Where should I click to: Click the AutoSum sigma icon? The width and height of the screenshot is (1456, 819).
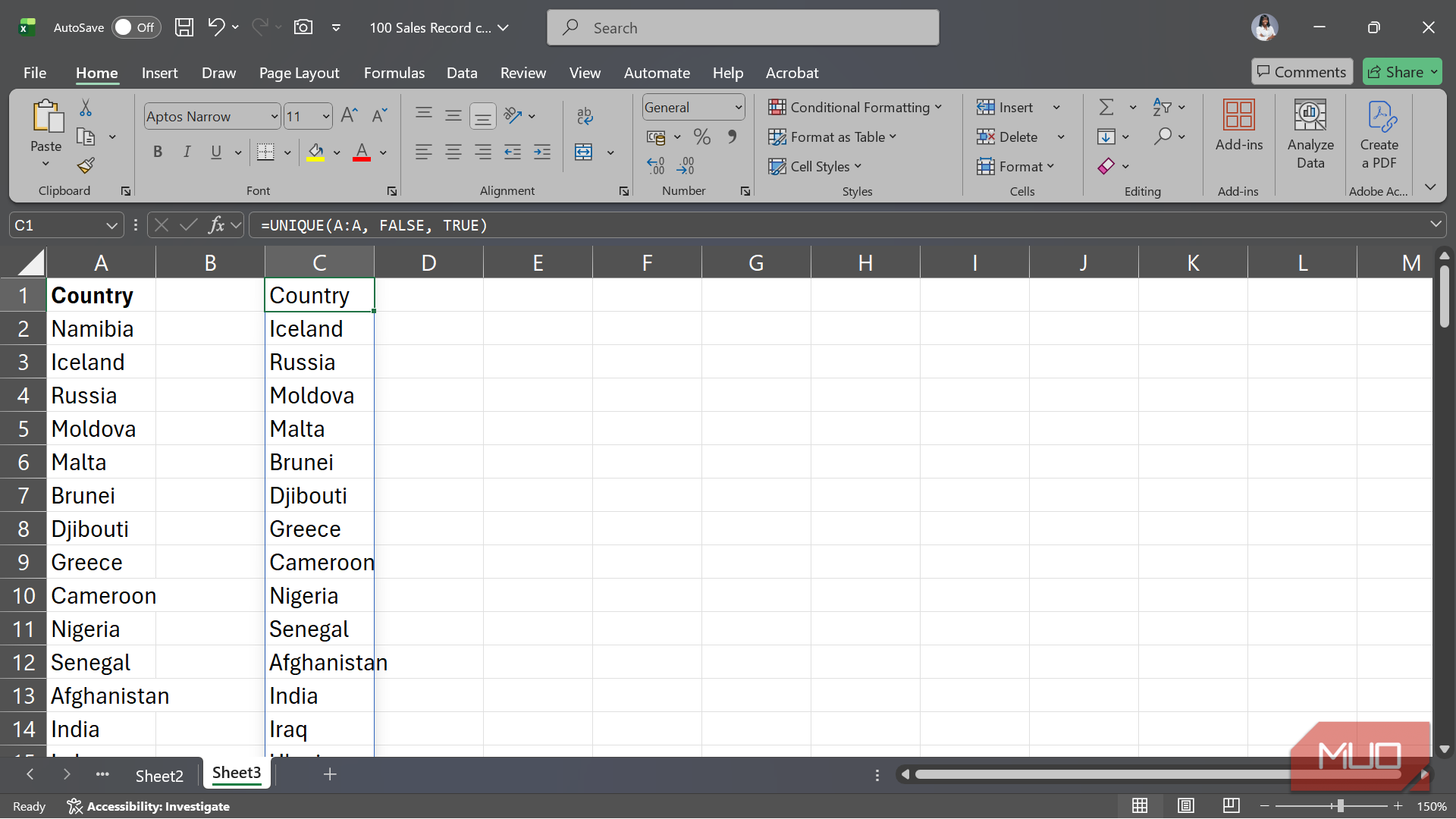point(1106,108)
